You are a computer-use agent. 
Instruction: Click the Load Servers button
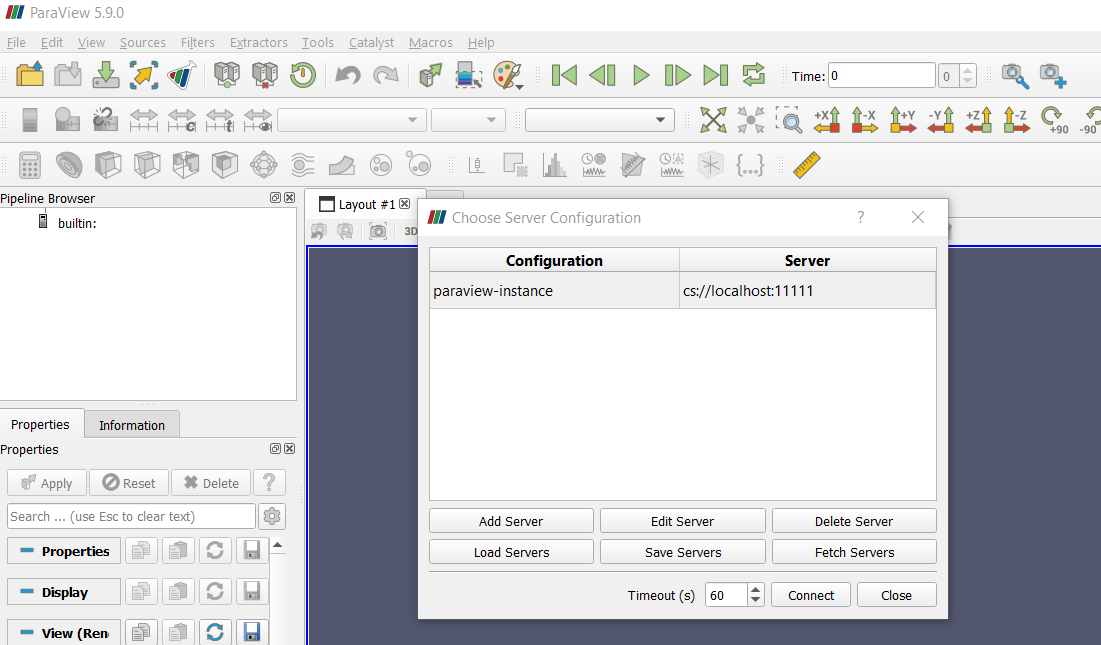click(x=511, y=552)
